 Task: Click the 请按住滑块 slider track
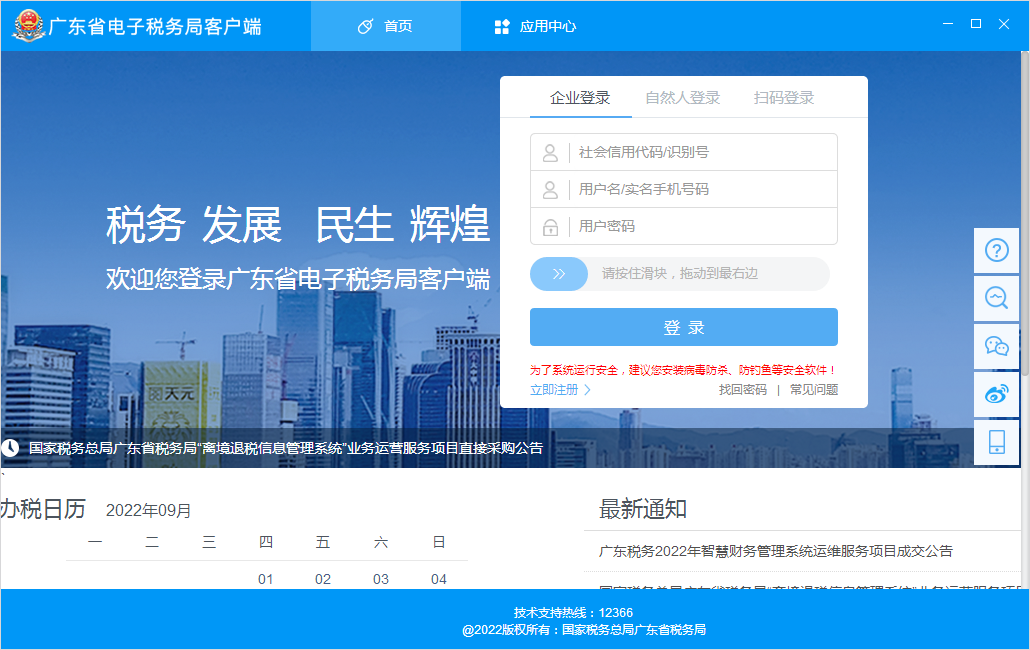[680, 274]
